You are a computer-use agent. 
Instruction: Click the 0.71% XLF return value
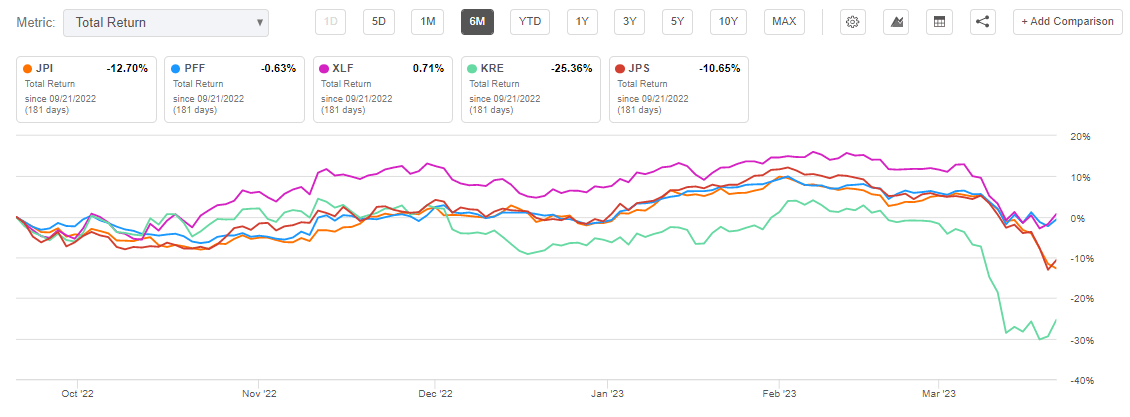[429, 69]
